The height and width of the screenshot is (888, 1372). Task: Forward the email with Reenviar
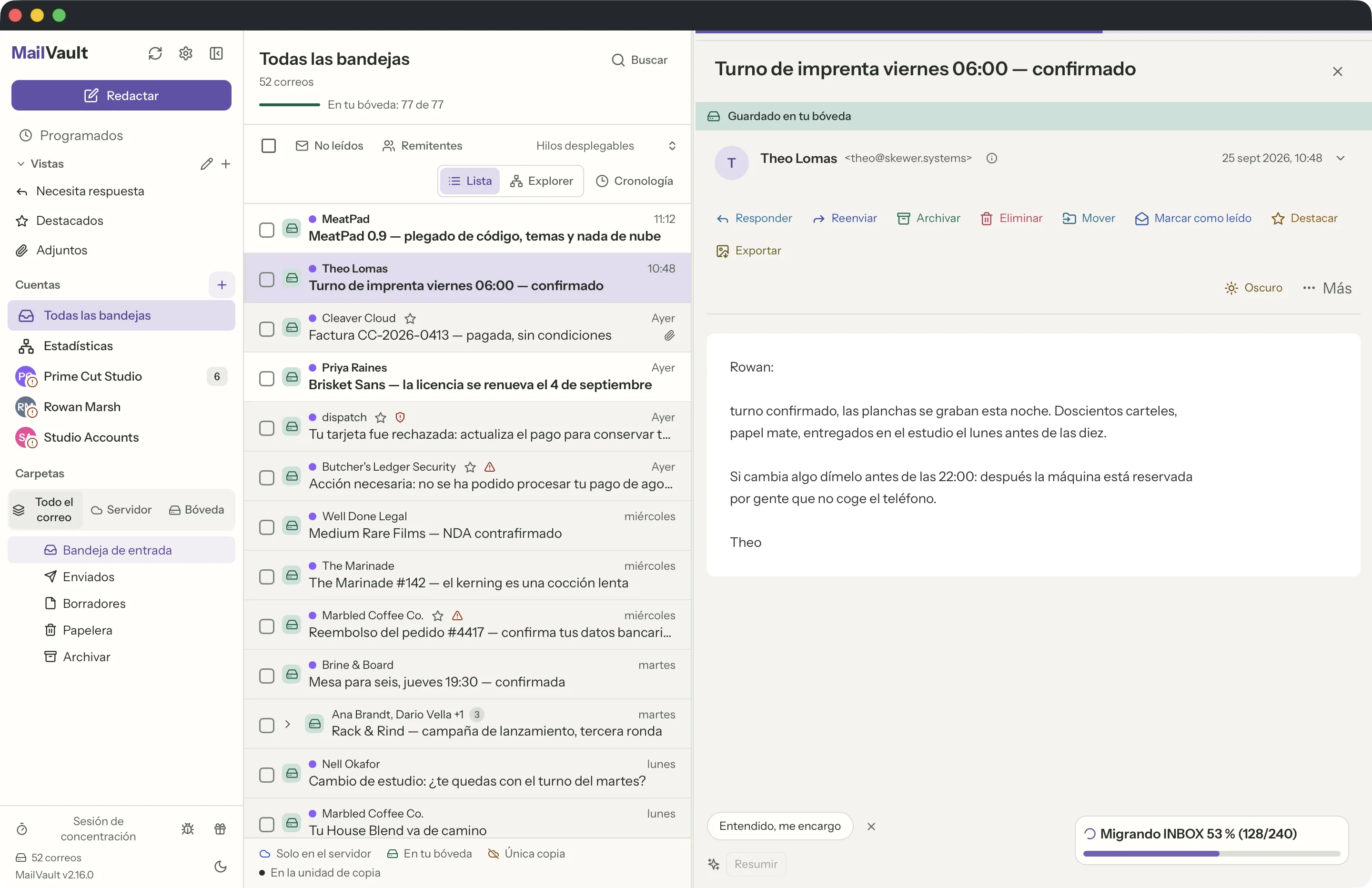845,219
